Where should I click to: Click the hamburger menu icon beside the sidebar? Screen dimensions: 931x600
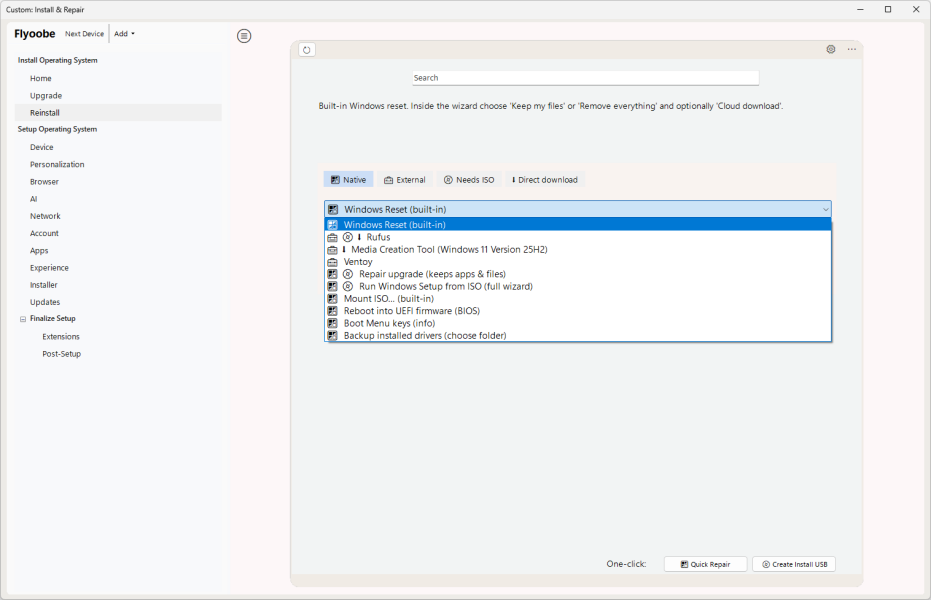pyautogui.click(x=244, y=36)
